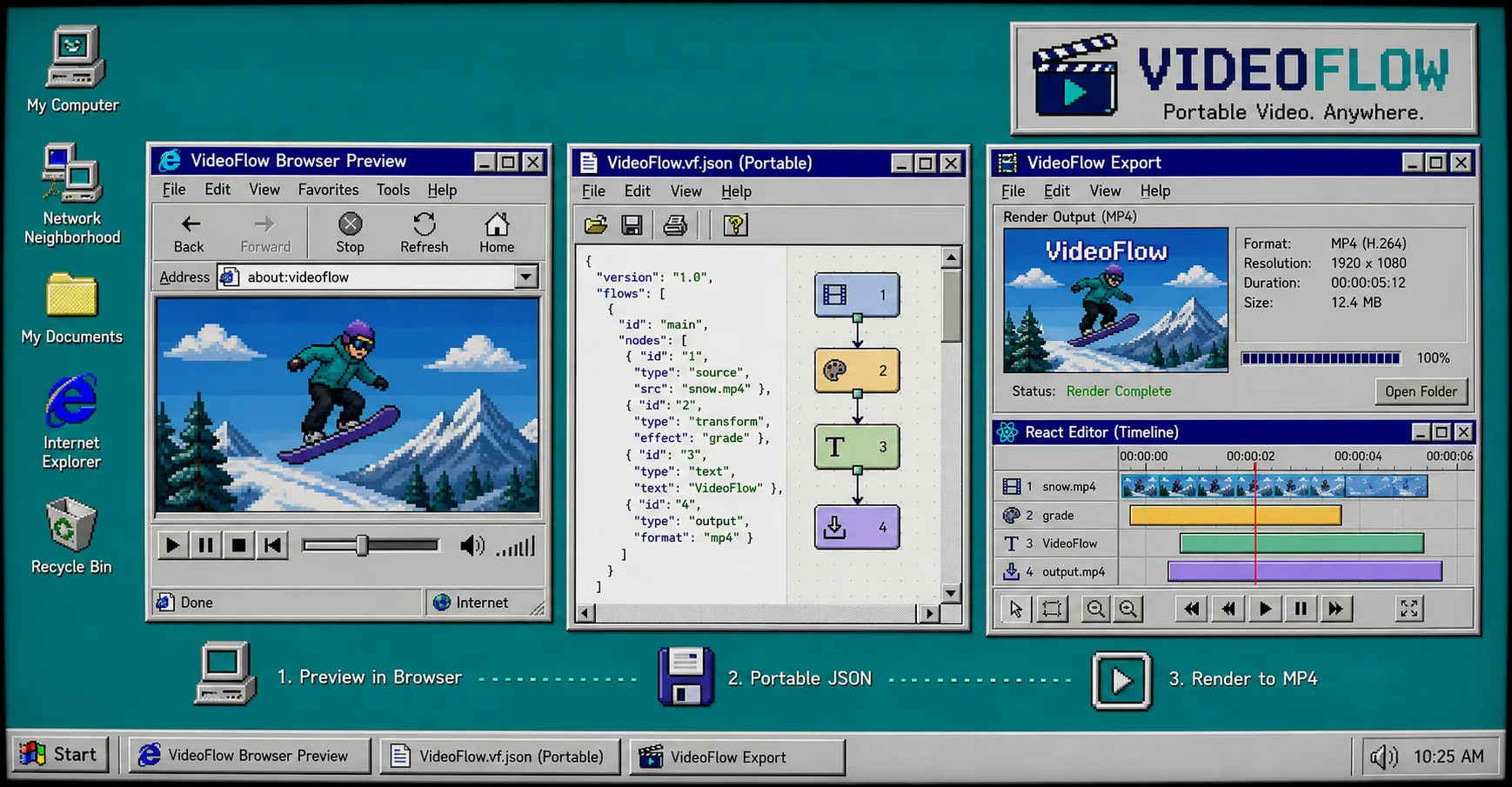Choose the pointer tool in the React Editor
The image size is (1512, 787).
click(1015, 609)
